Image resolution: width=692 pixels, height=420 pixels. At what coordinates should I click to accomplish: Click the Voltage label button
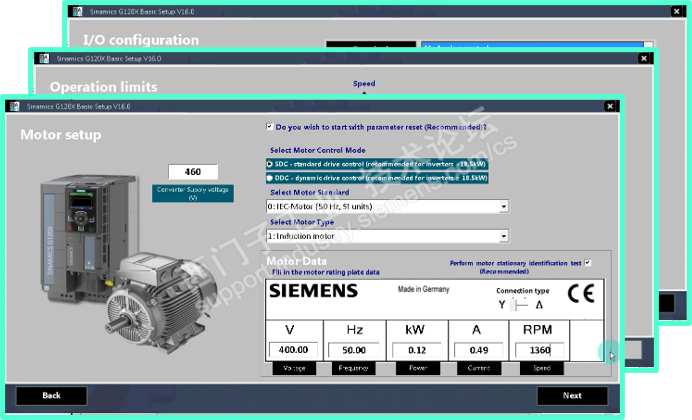coord(294,368)
